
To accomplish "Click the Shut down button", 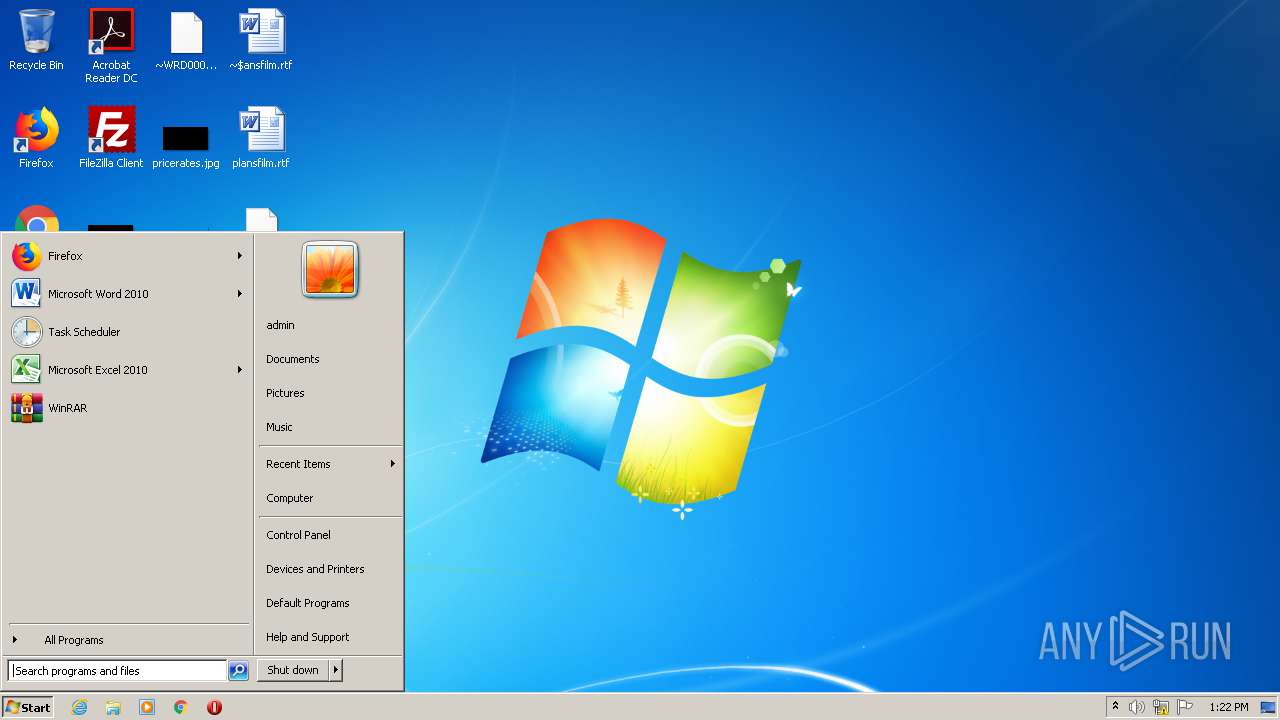I will pyautogui.click(x=293, y=670).
